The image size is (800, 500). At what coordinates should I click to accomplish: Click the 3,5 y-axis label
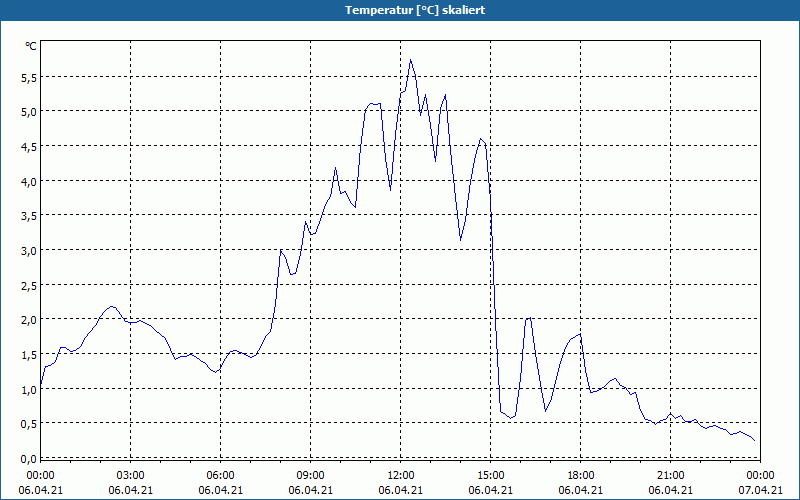(x=29, y=215)
